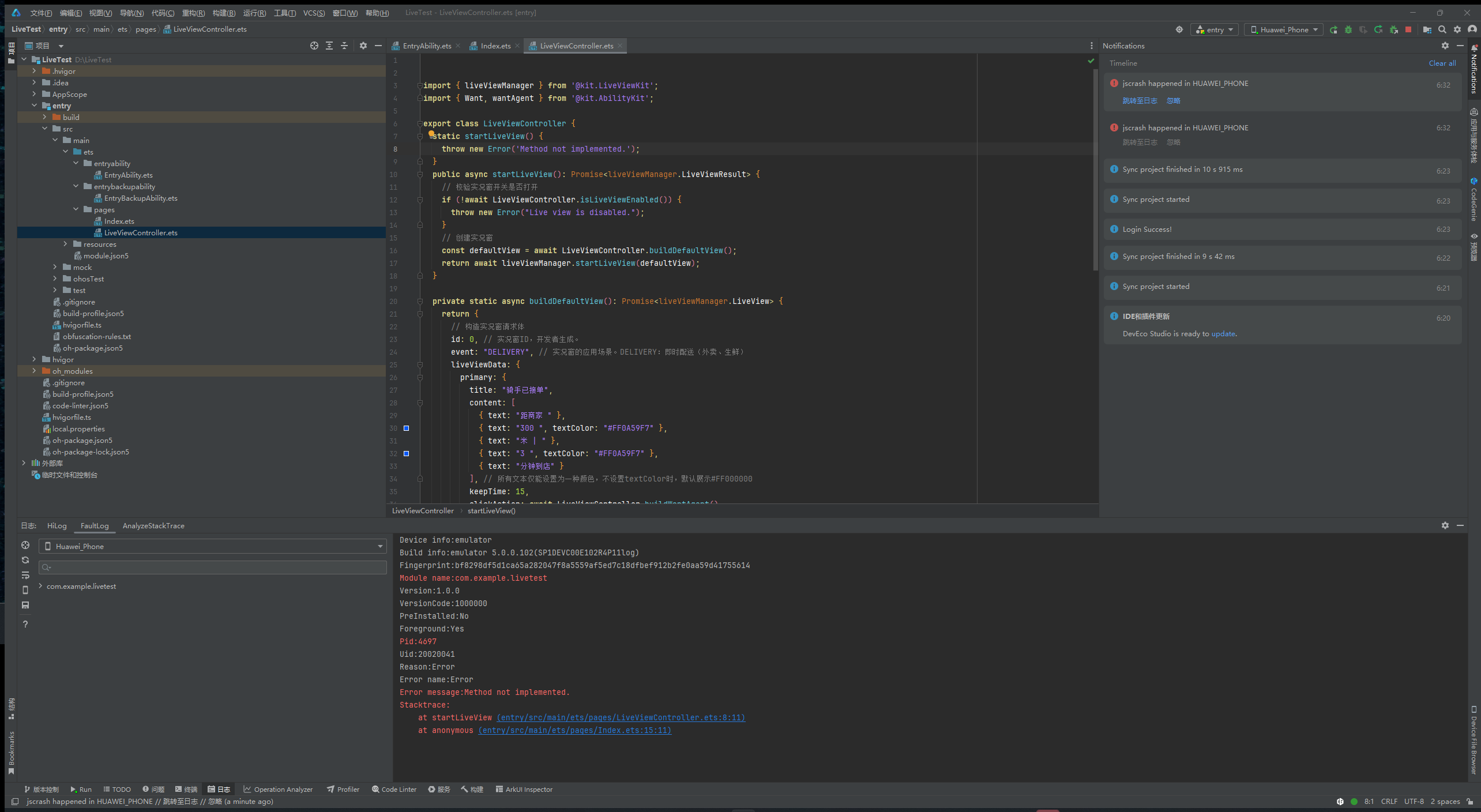Hide the project panel with the minus icon
Image resolution: width=1481 pixels, height=812 pixels.
378,46
